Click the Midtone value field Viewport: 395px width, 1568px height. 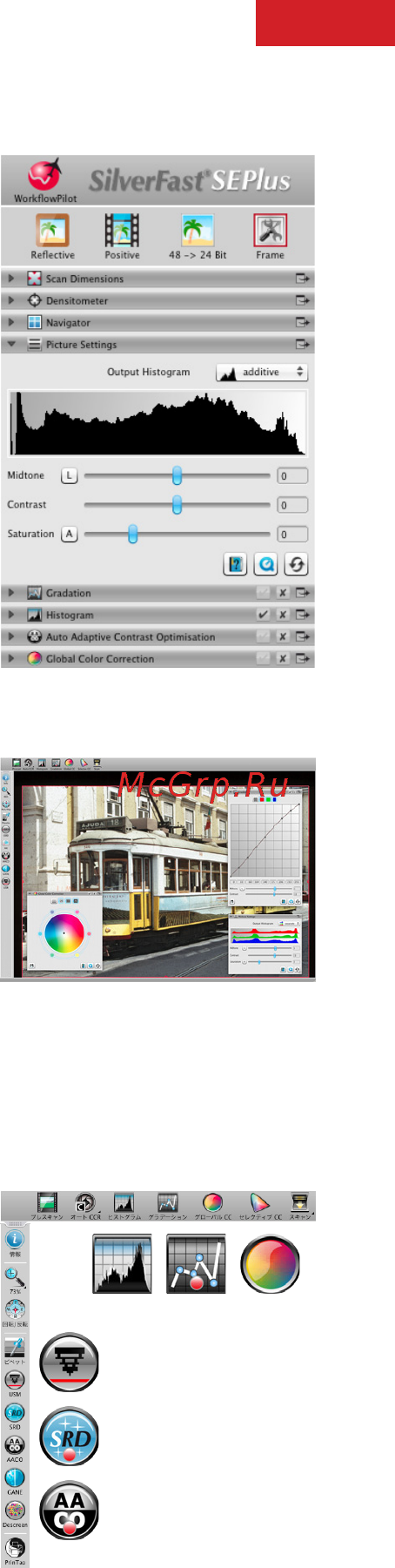click(292, 476)
